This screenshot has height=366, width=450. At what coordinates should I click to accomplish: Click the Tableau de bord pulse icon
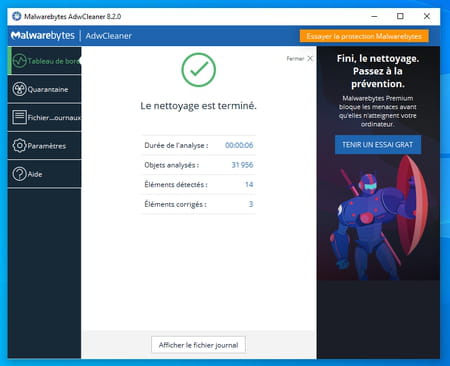(20, 61)
